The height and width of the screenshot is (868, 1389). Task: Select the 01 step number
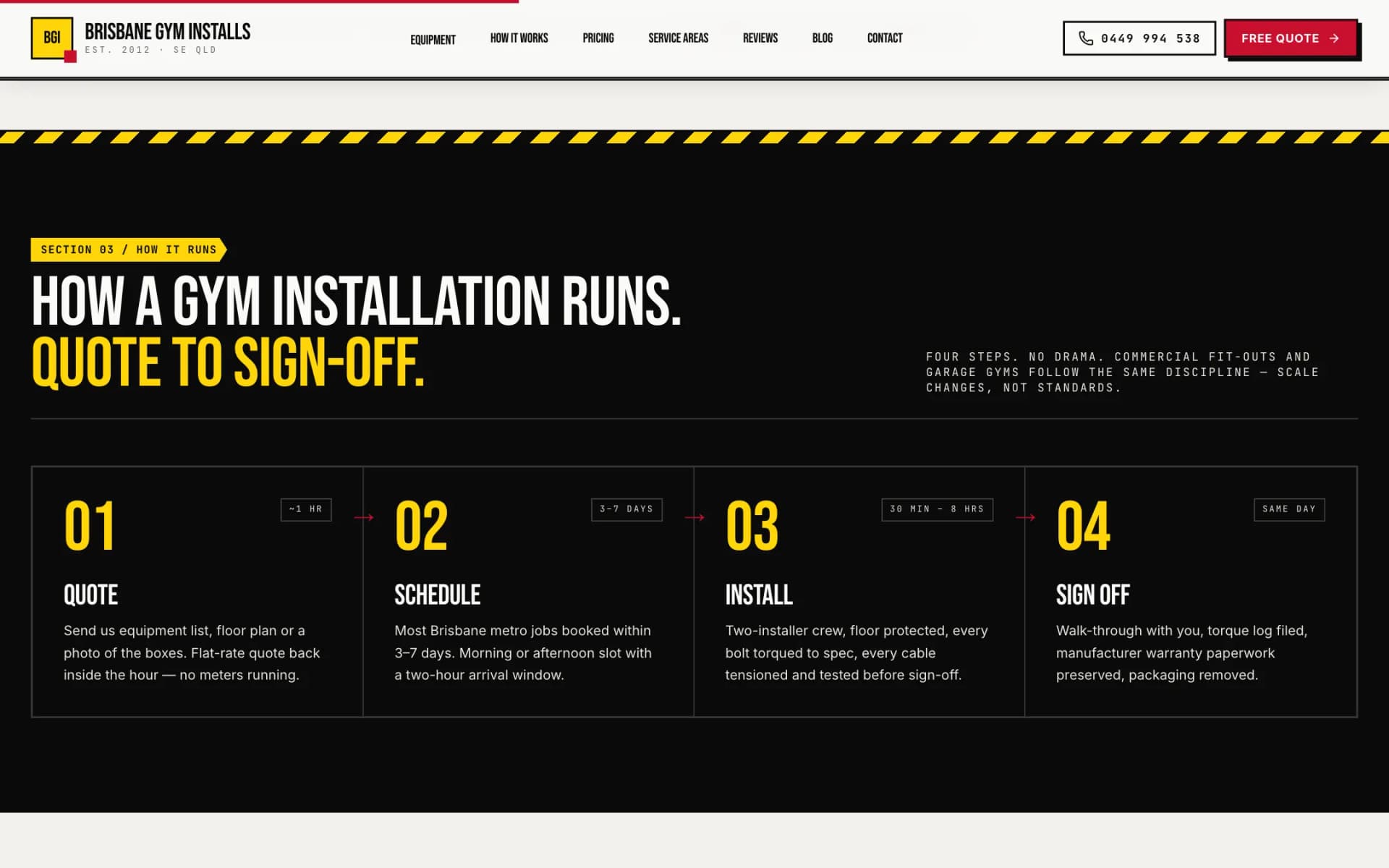click(90, 526)
